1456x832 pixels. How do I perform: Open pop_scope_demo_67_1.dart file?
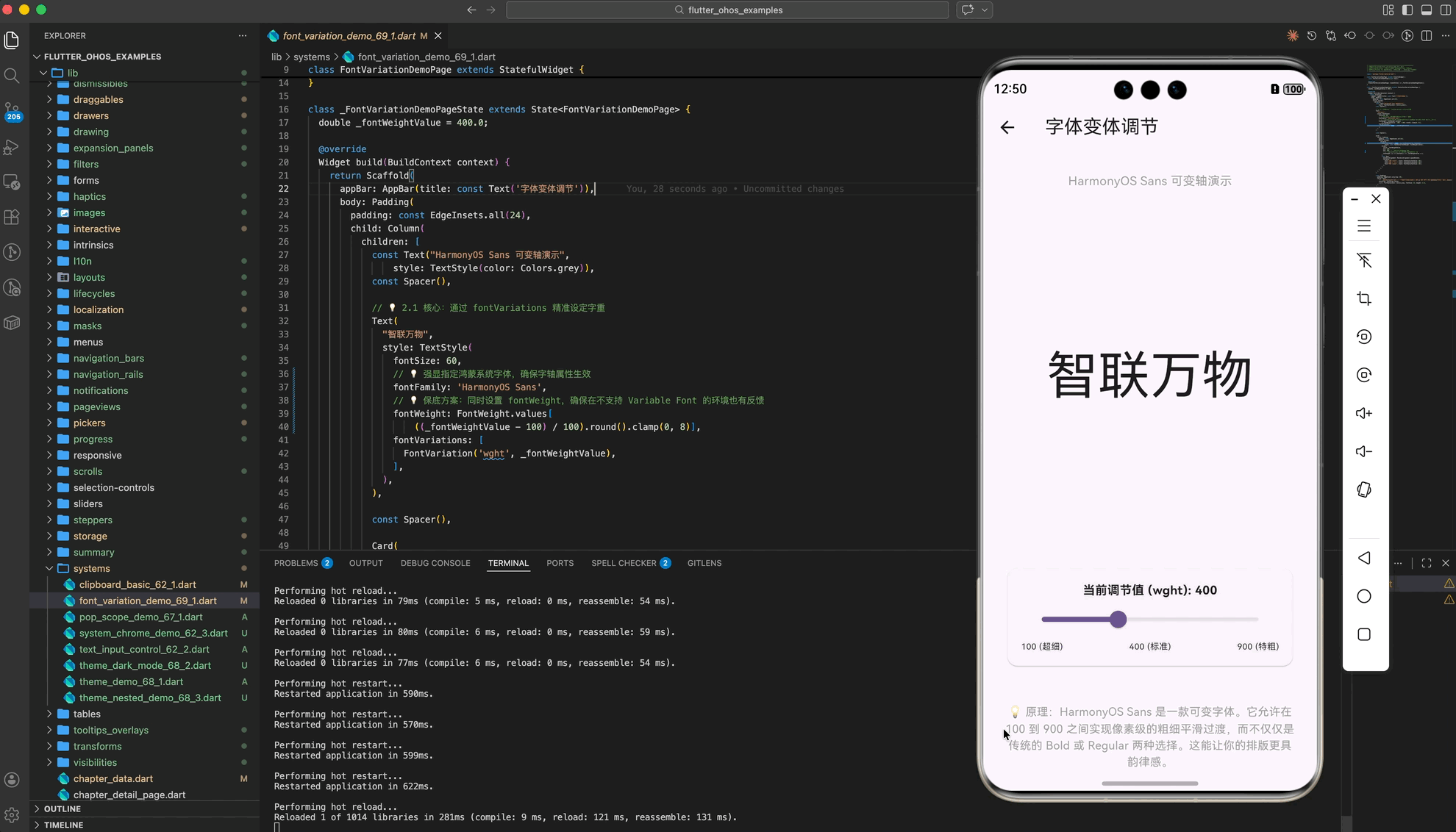[140, 617]
